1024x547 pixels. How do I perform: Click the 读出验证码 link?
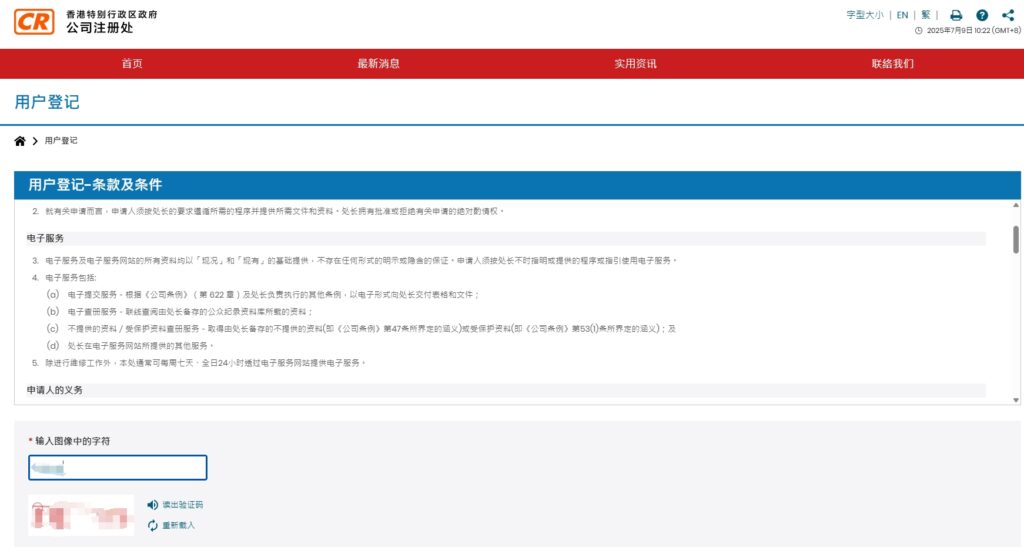coord(182,505)
